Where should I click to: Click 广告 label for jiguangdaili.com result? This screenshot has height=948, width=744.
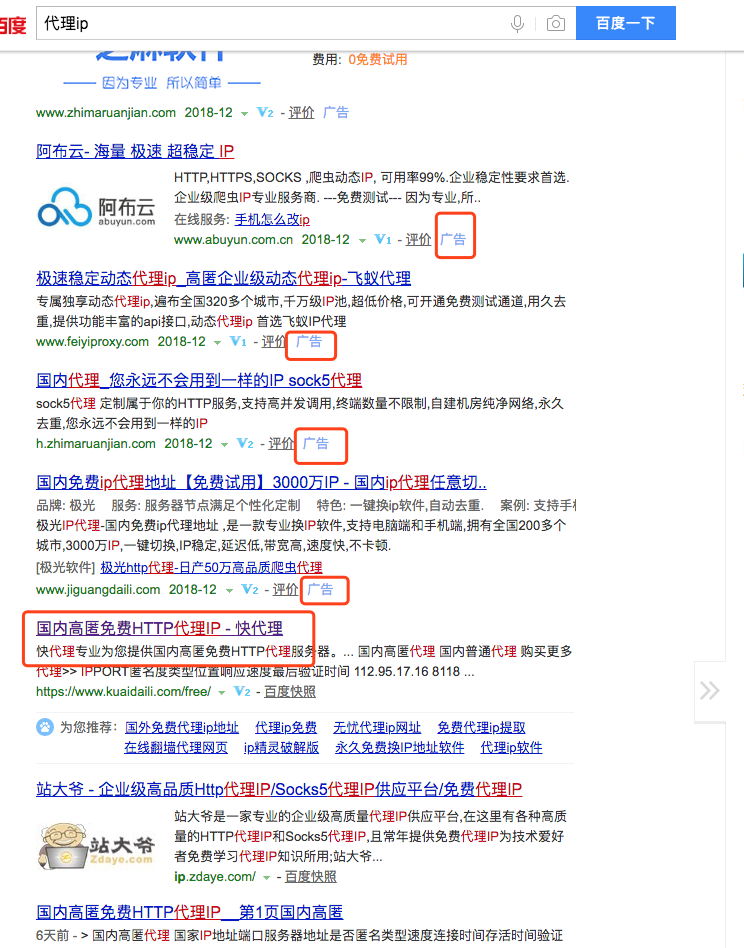point(320,589)
